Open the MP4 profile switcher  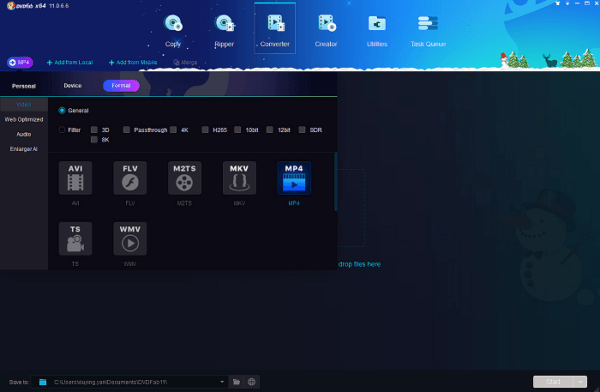tap(20, 62)
